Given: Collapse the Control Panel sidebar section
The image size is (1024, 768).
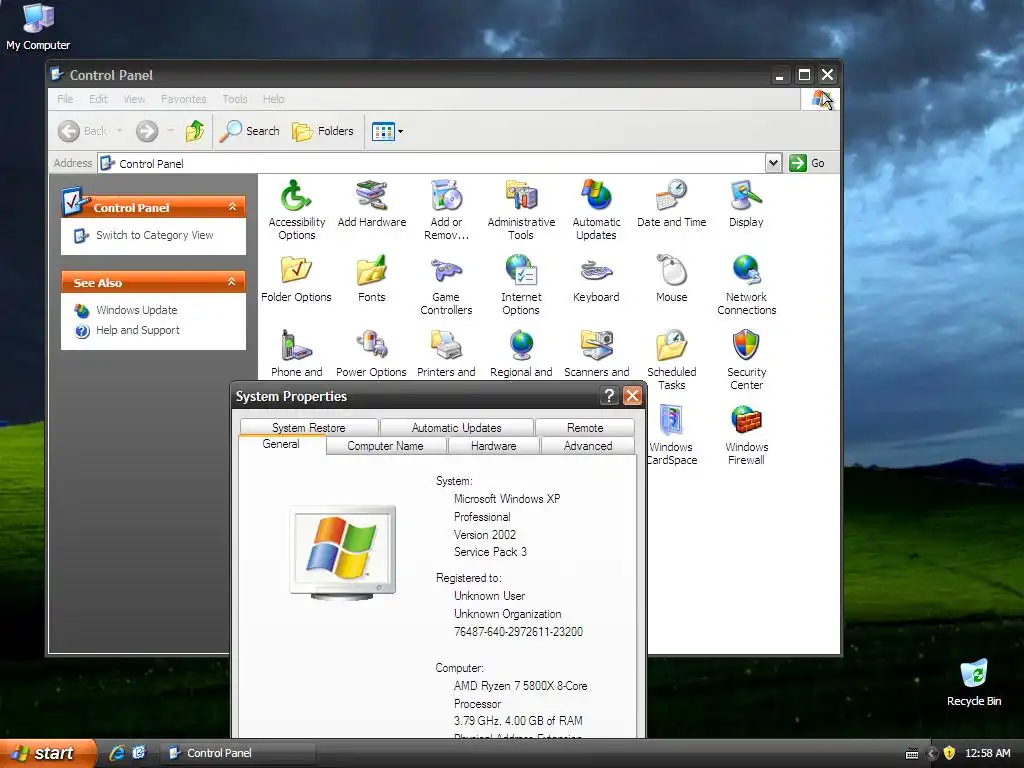Looking at the screenshot, I should point(232,207).
